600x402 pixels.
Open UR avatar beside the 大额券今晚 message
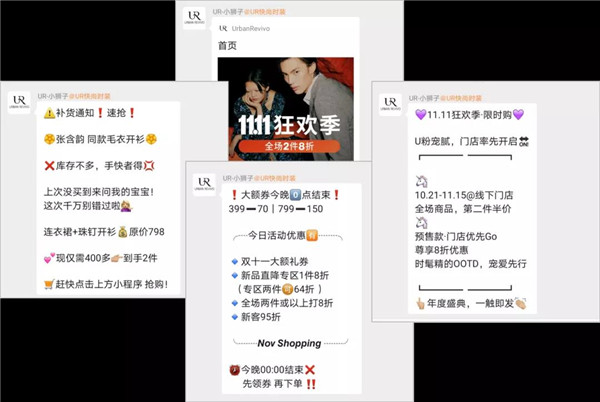click(x=204, y=184)
